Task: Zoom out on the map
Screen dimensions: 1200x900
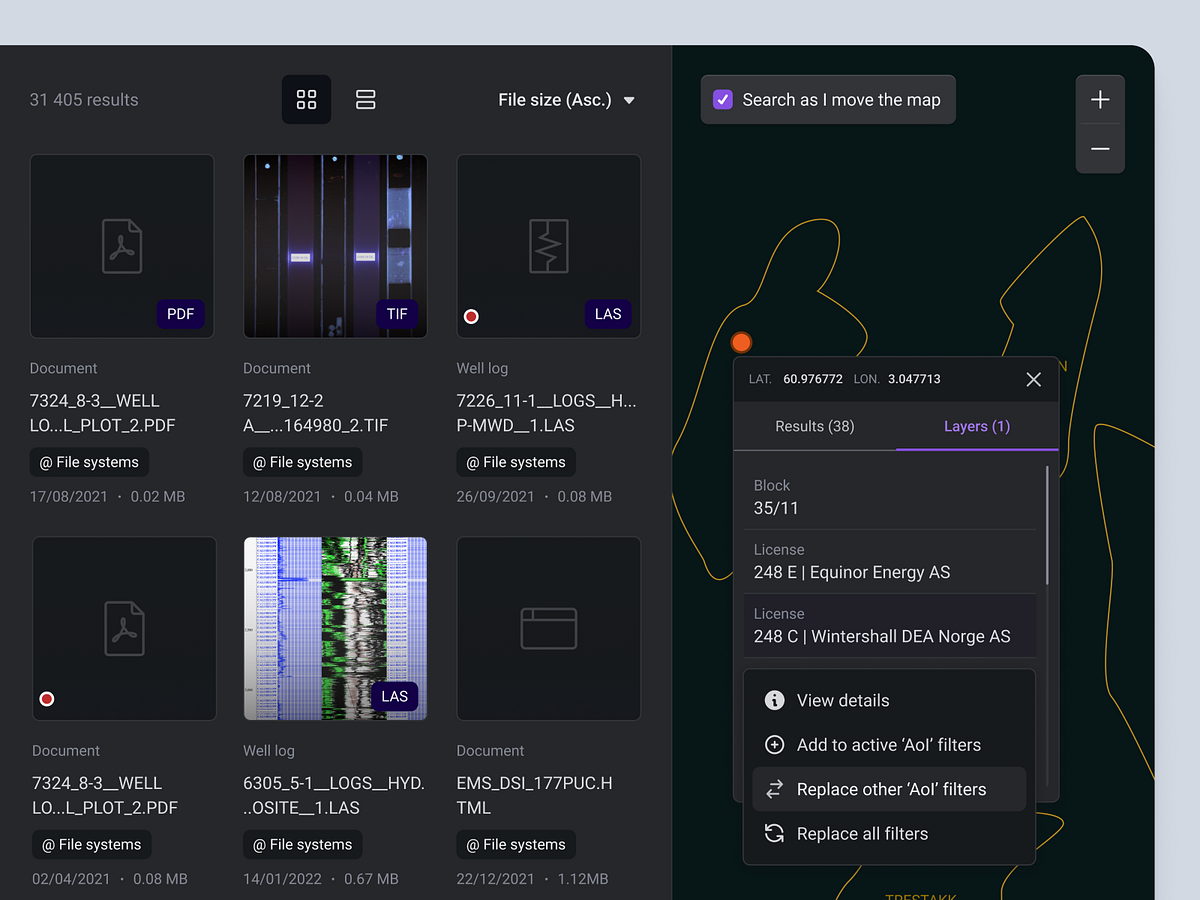Action: (1100, 148)
